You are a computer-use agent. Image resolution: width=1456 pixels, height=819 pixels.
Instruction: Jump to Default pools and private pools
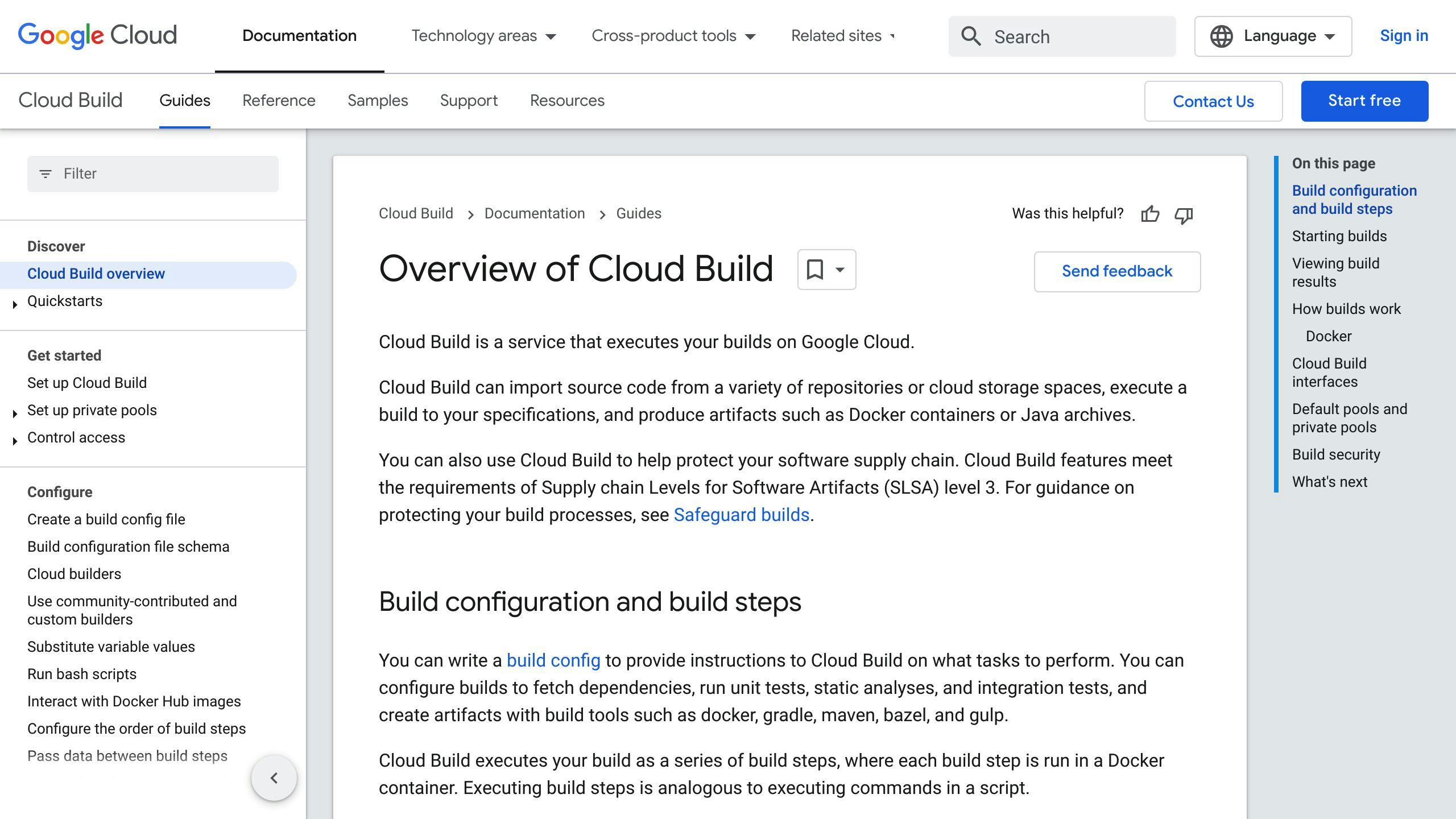[x=1350, y=418]
